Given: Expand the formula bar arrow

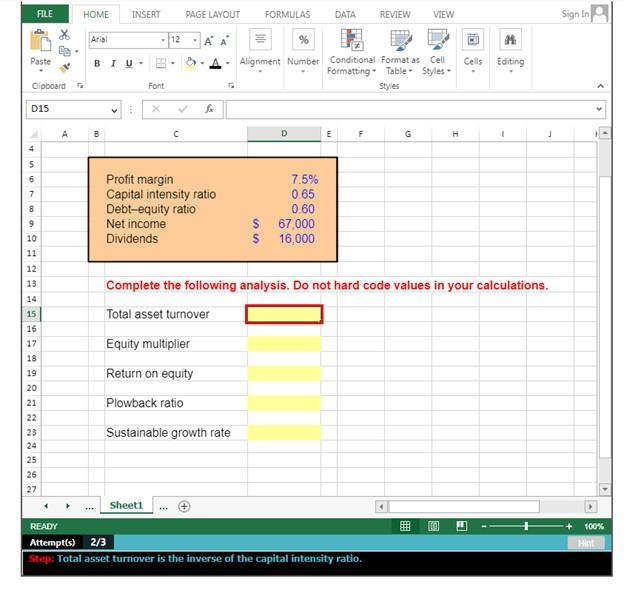Looking at the screenshot, I should (x=599, y=109).
